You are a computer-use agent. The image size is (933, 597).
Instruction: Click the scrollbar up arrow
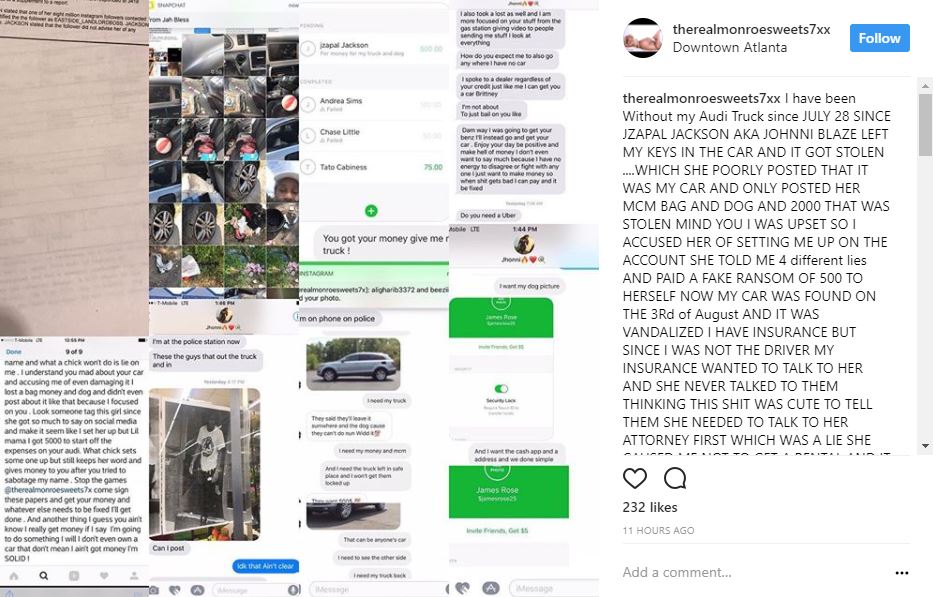coord(925,86)
